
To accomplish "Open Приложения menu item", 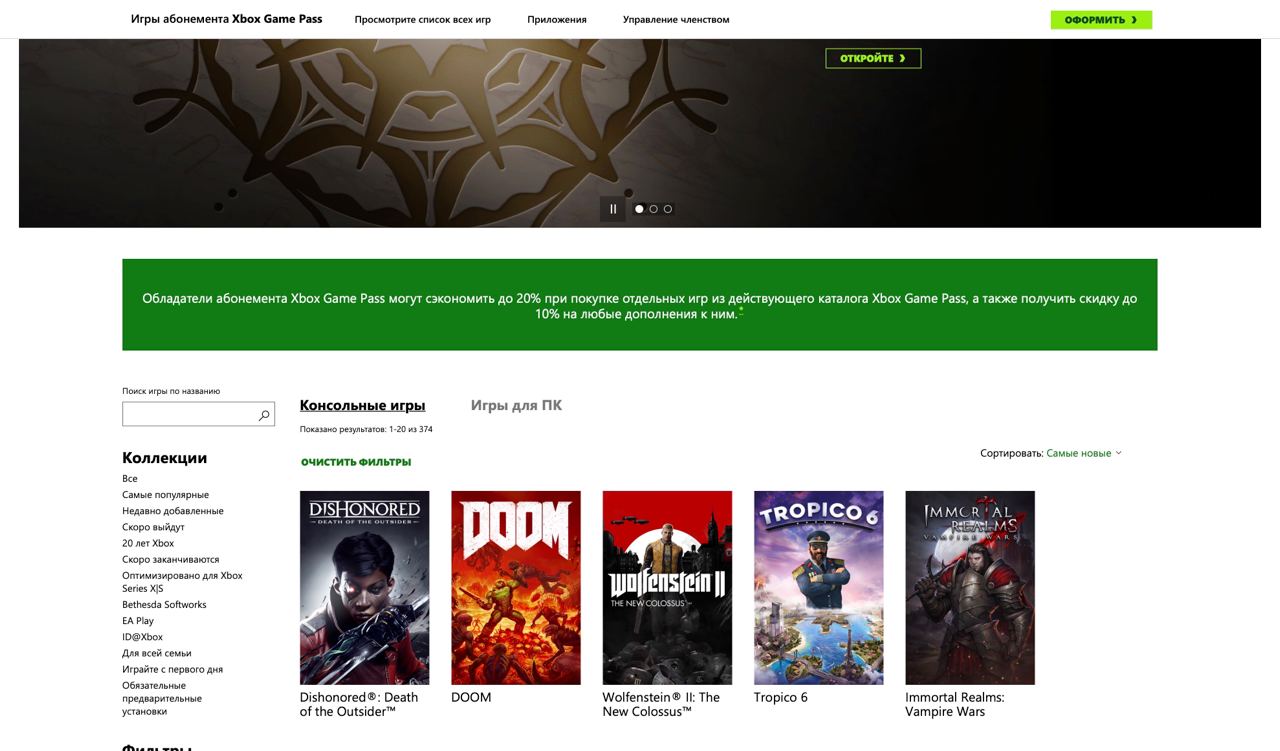I will [557, 19].
